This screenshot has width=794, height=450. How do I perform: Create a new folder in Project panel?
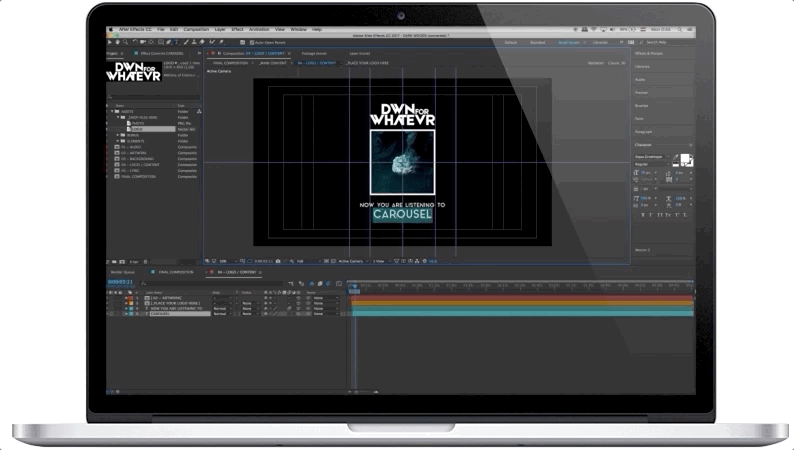tap(114, 262)
